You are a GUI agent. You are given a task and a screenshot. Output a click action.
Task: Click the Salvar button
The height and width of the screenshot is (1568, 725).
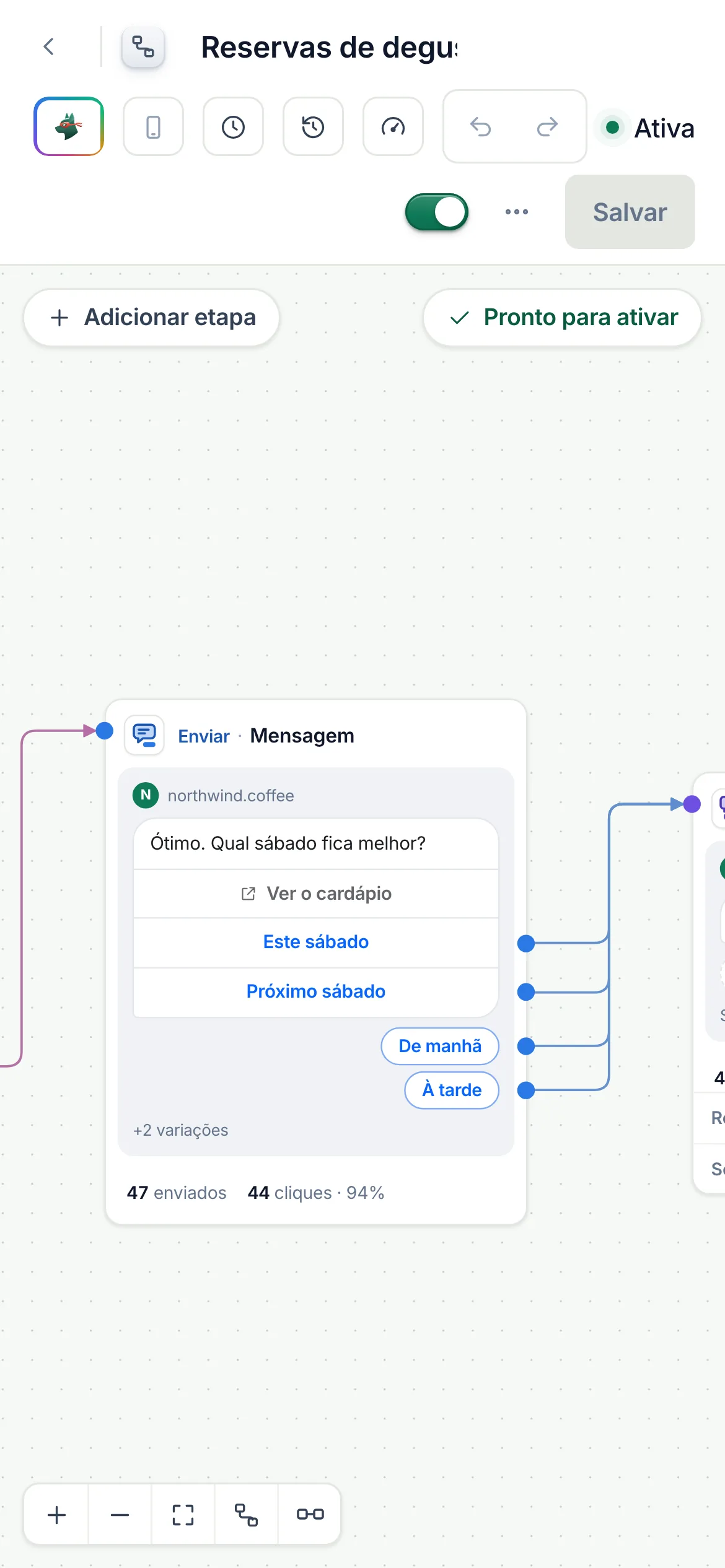tap(630, 212)
